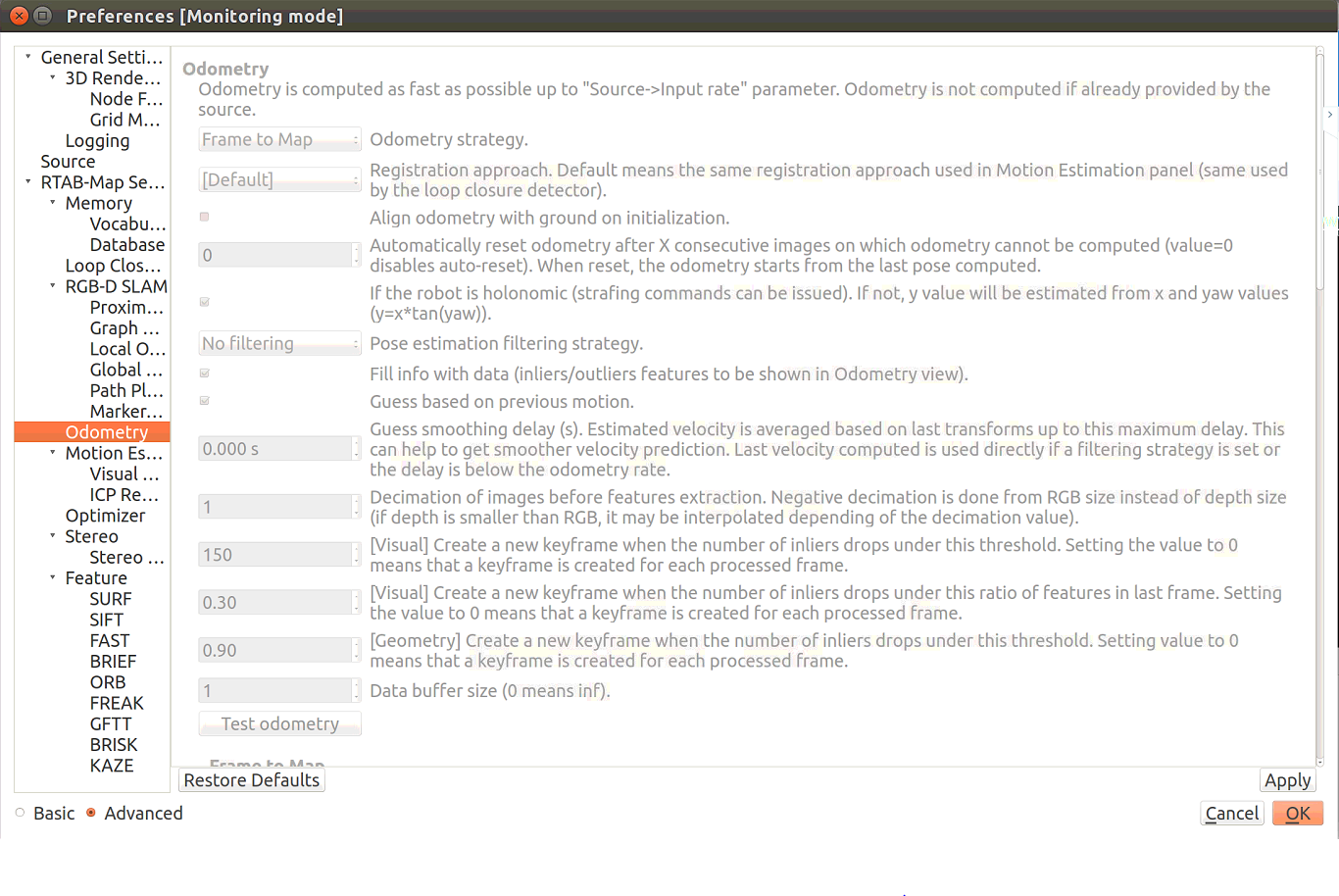The width and height of the screenshot is (1339, 896).
Task: Toggle the holonomic robot checkbox
Action: (204, 302)
